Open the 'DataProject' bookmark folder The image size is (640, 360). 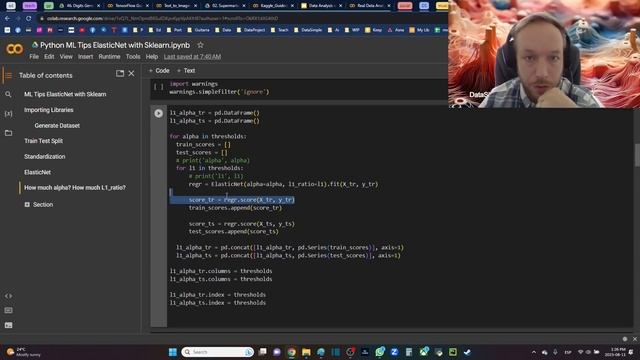[250, 30]
